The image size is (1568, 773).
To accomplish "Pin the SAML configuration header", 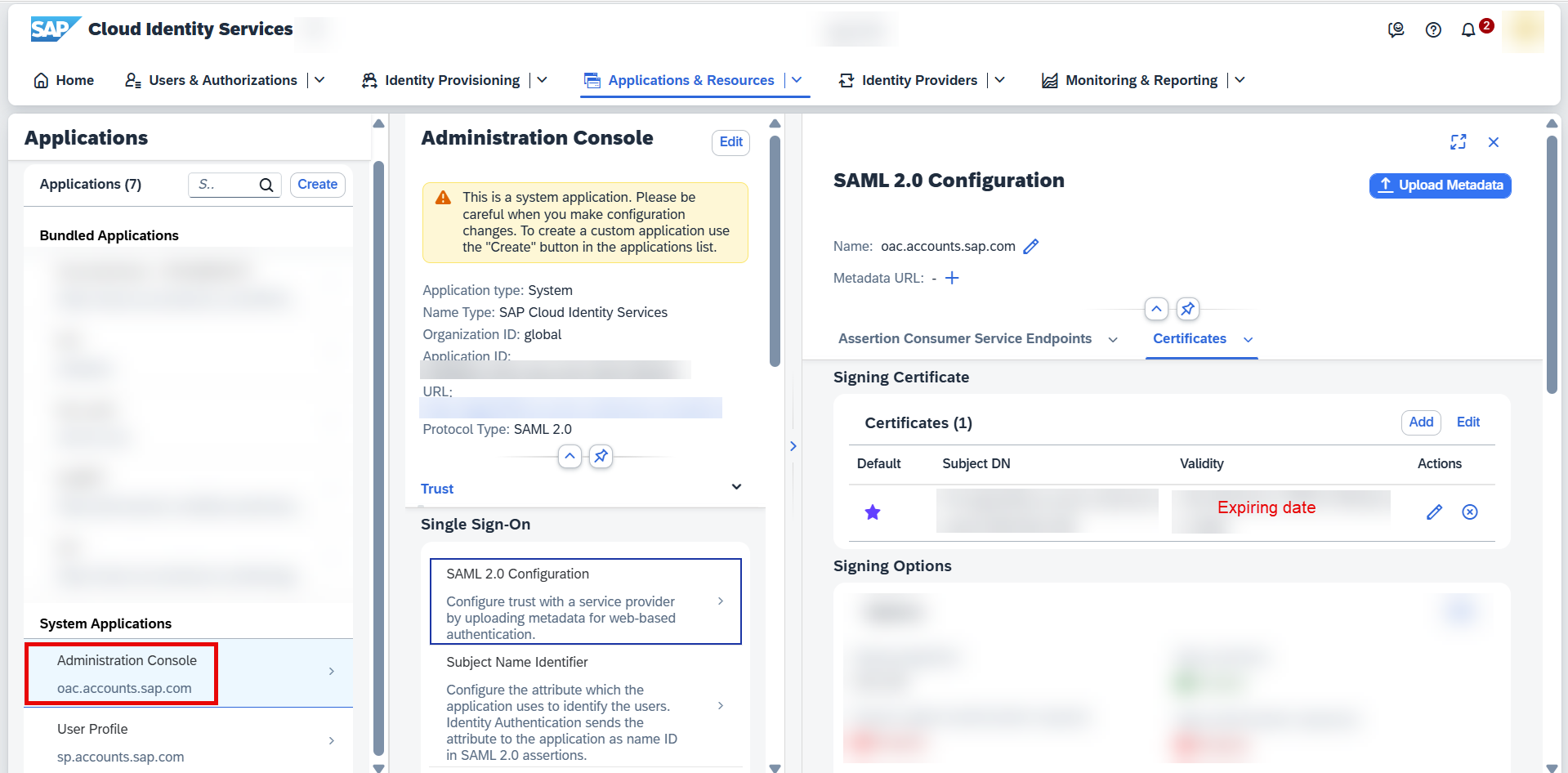I will [x=1187, y=309].
